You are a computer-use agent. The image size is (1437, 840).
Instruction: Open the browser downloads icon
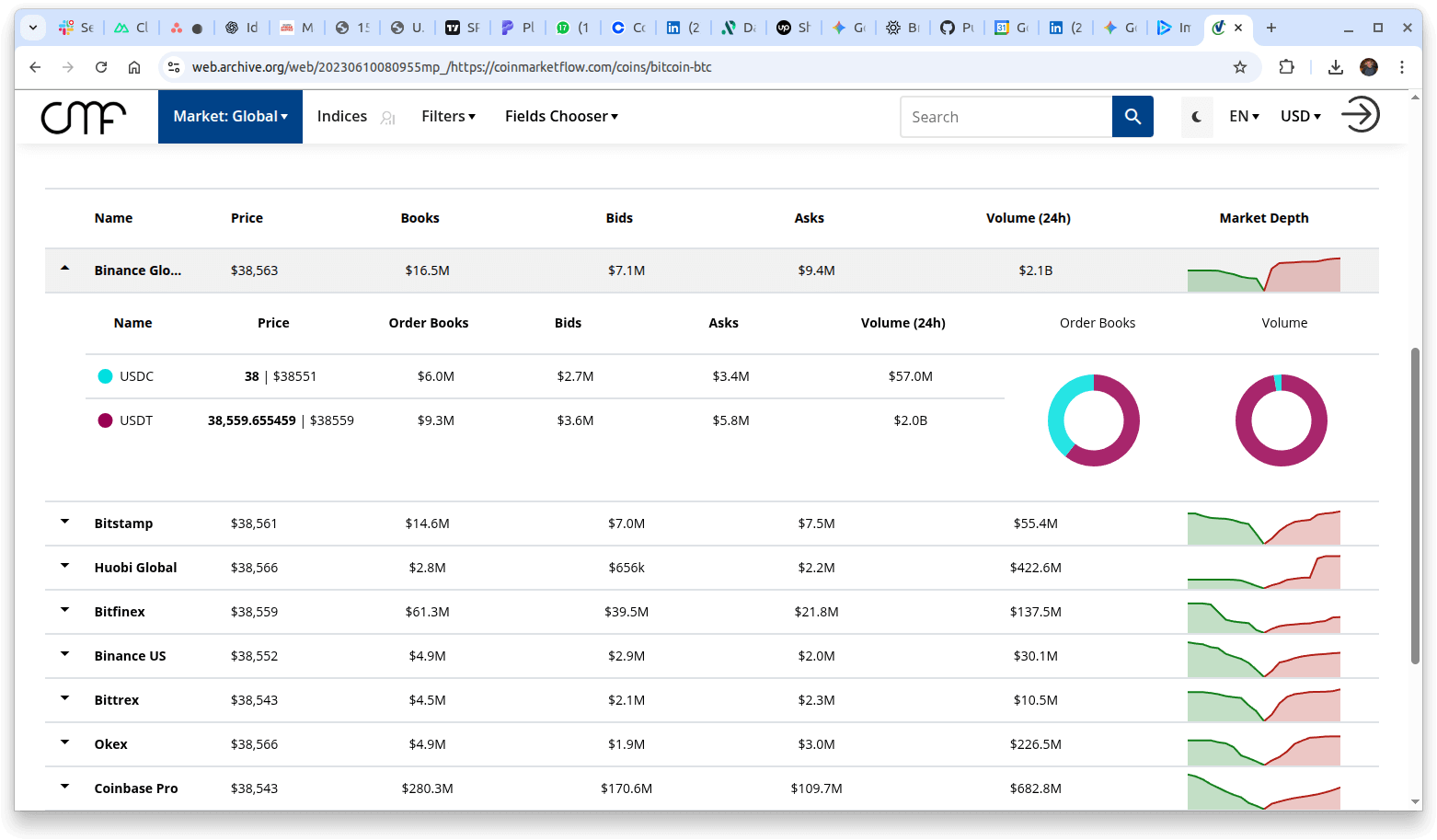point(1336,67)
